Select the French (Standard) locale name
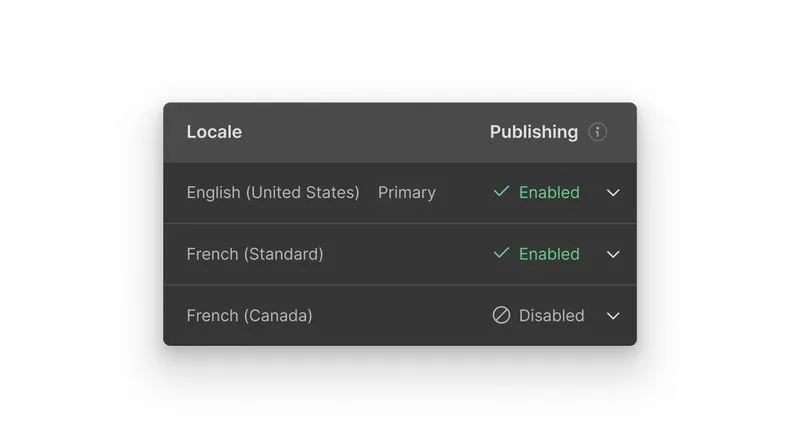This screenshot has height=447, width=800. point(255,254)
